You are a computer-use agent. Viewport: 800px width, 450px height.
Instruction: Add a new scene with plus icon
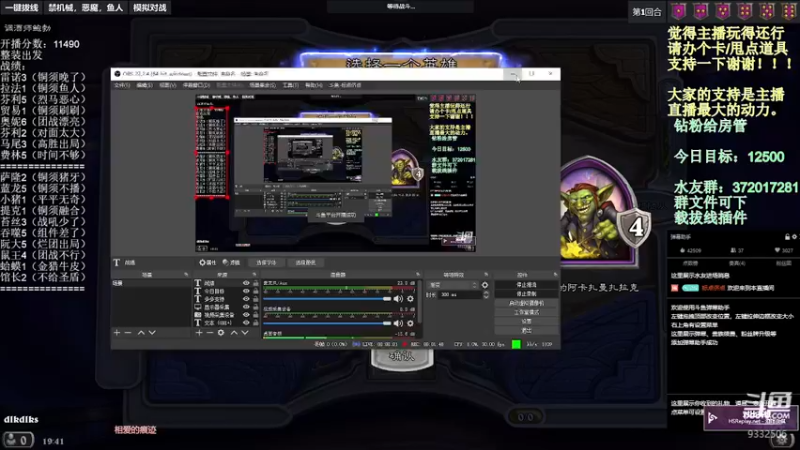point(117,333)
